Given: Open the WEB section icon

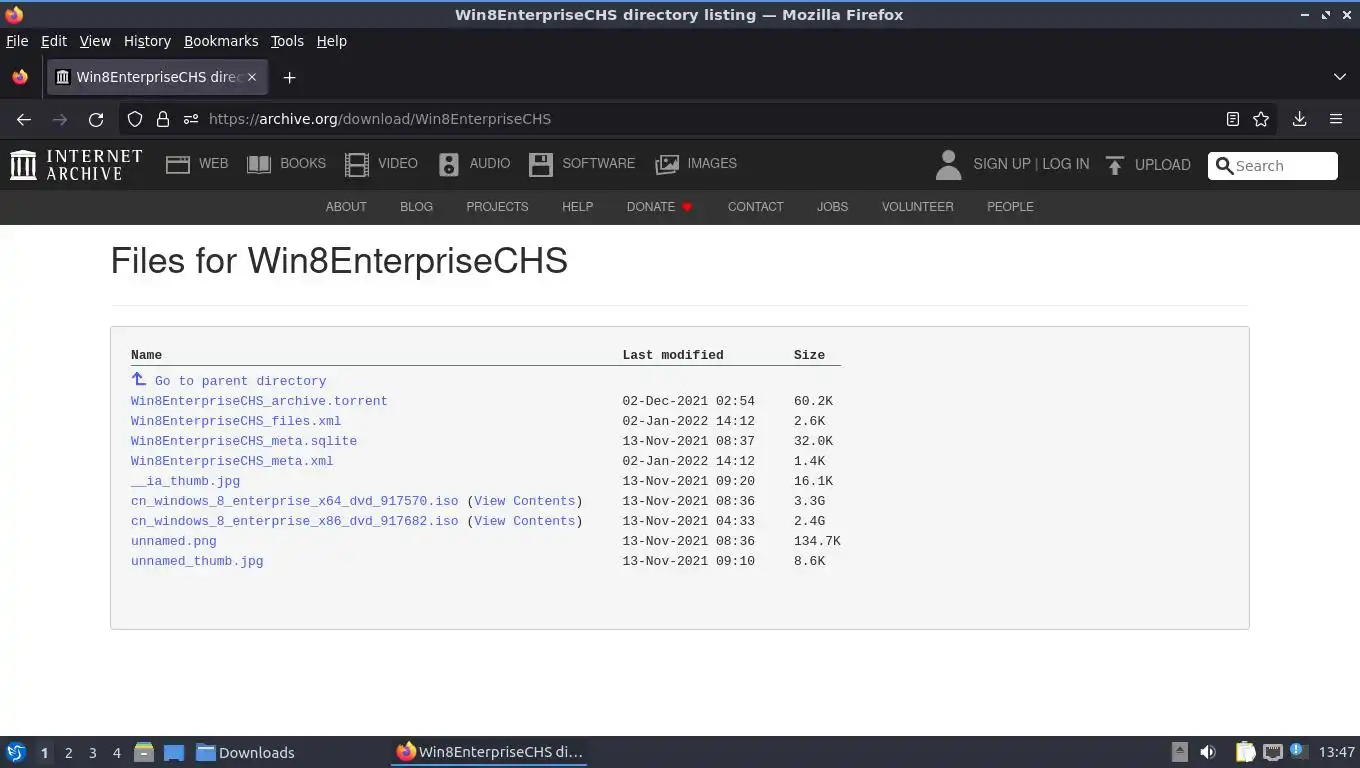Looking at the screenshot, I should [178, 164].
